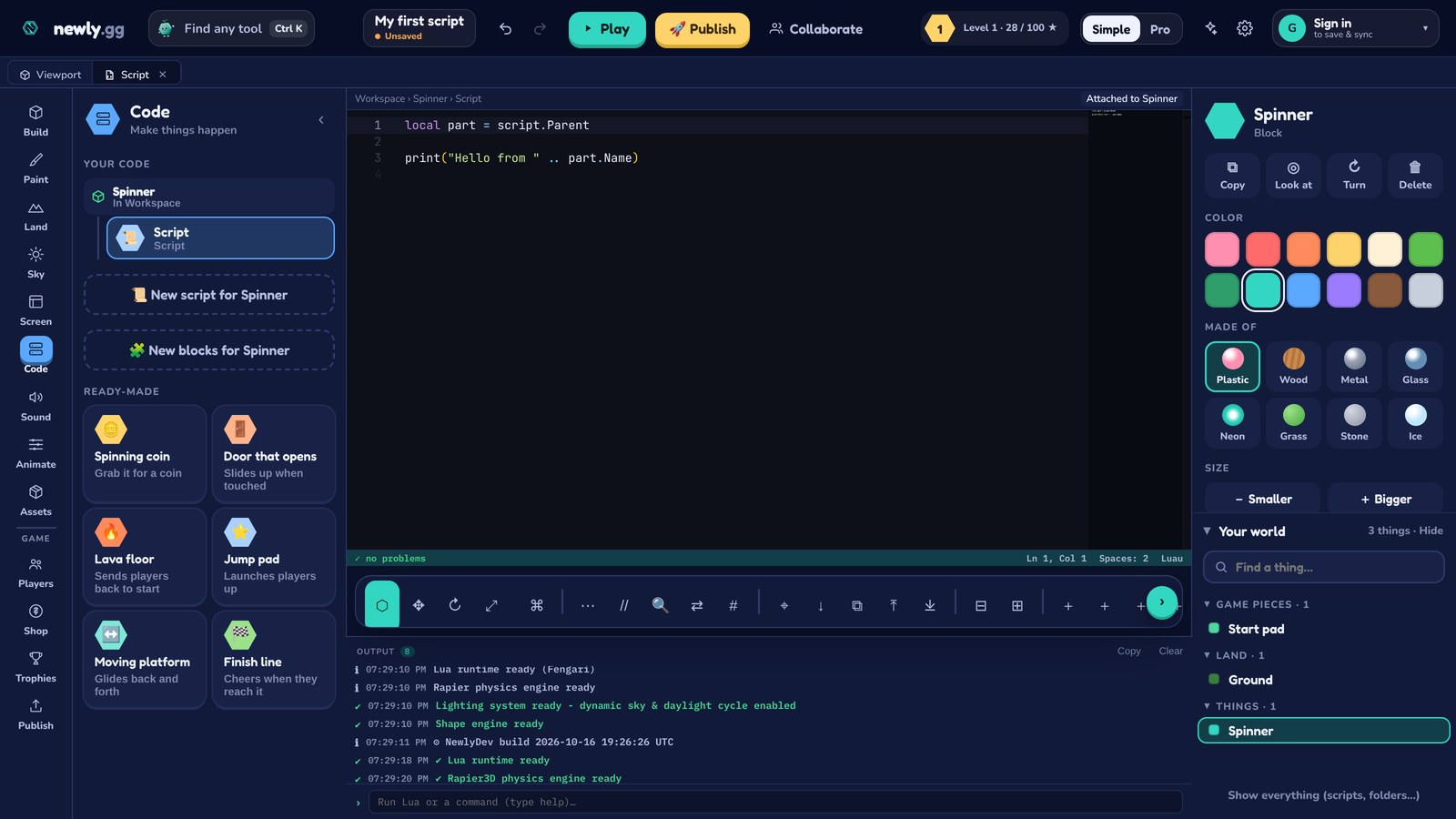Select the Land tool in sidebar

[35, 215]
